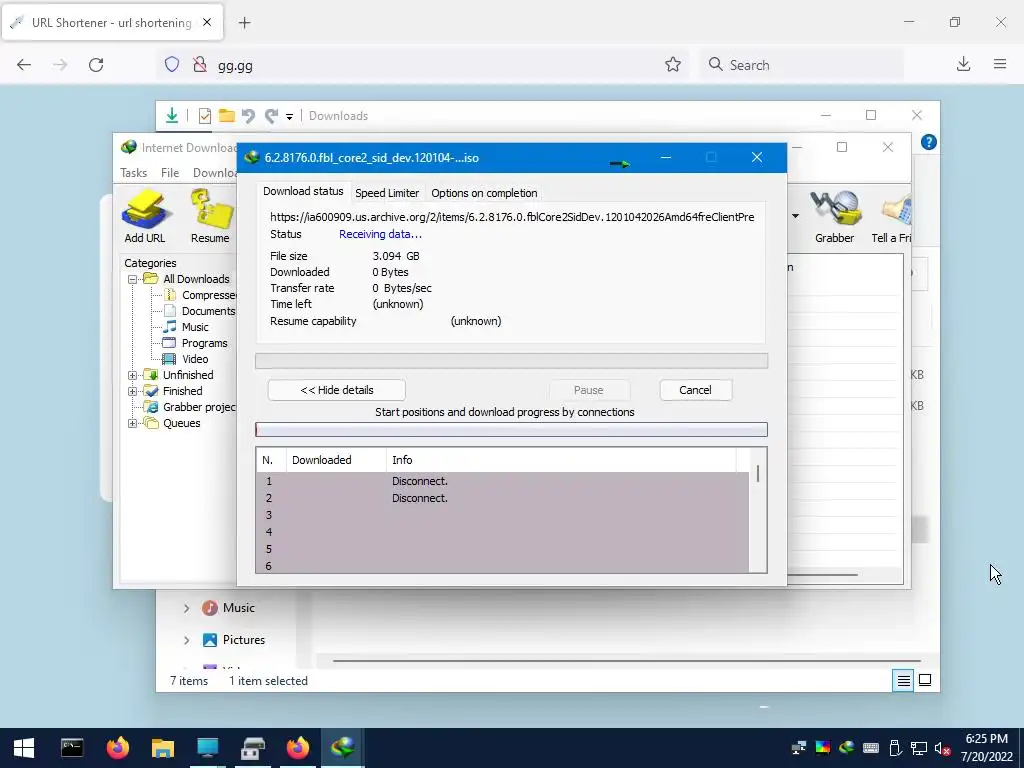Screen dimensions: 1024x768
Task: Click the insecure padlock icon beside gg.gg
Action: tap(200, 64)
